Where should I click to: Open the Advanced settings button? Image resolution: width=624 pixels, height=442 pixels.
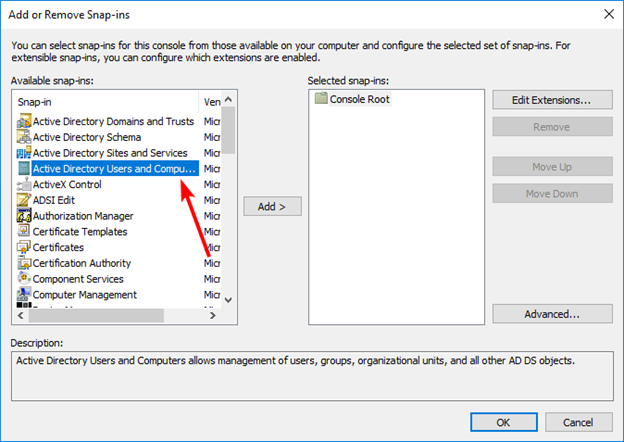(x=552, y=314)
